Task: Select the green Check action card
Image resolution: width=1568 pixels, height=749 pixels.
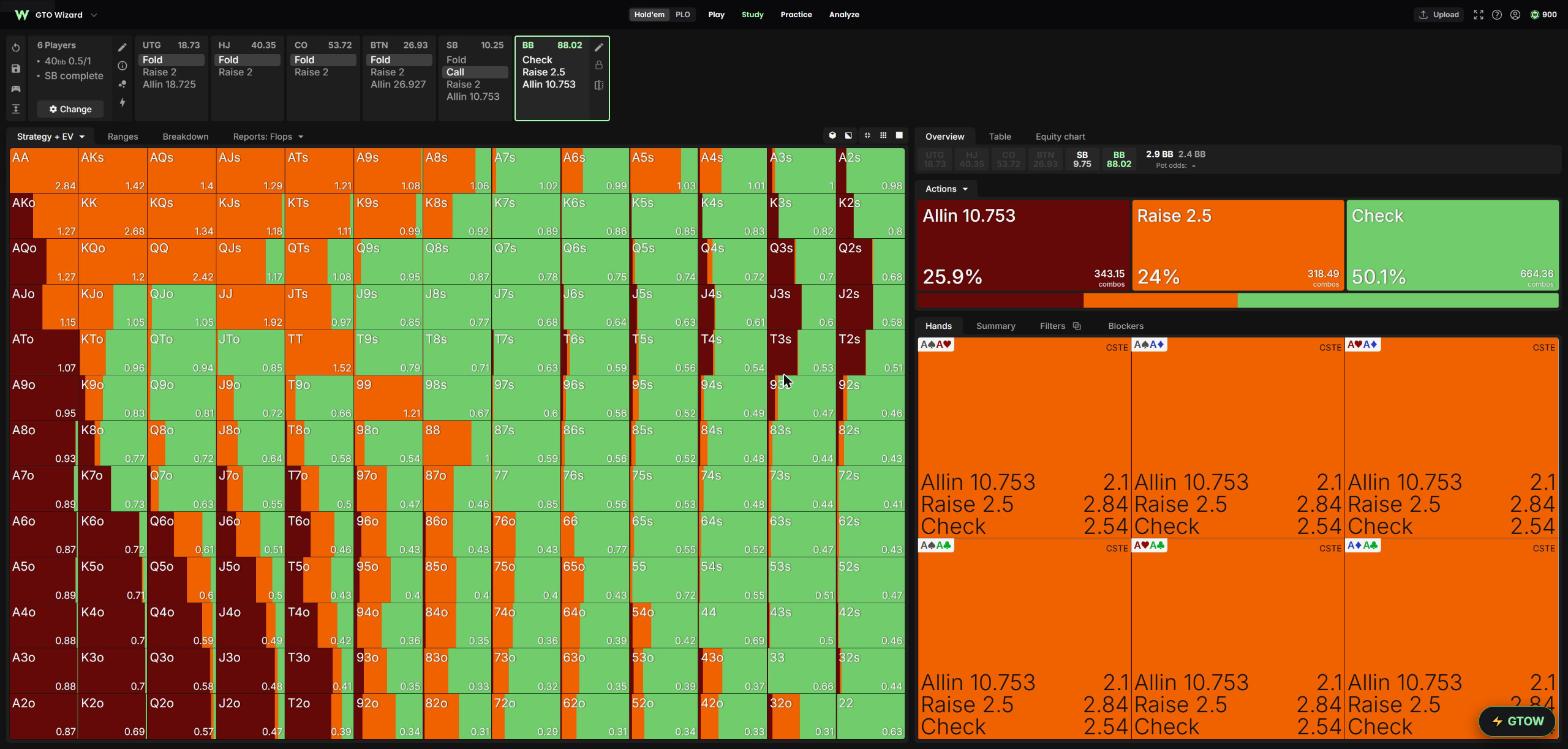Action: pos(1452,245)
